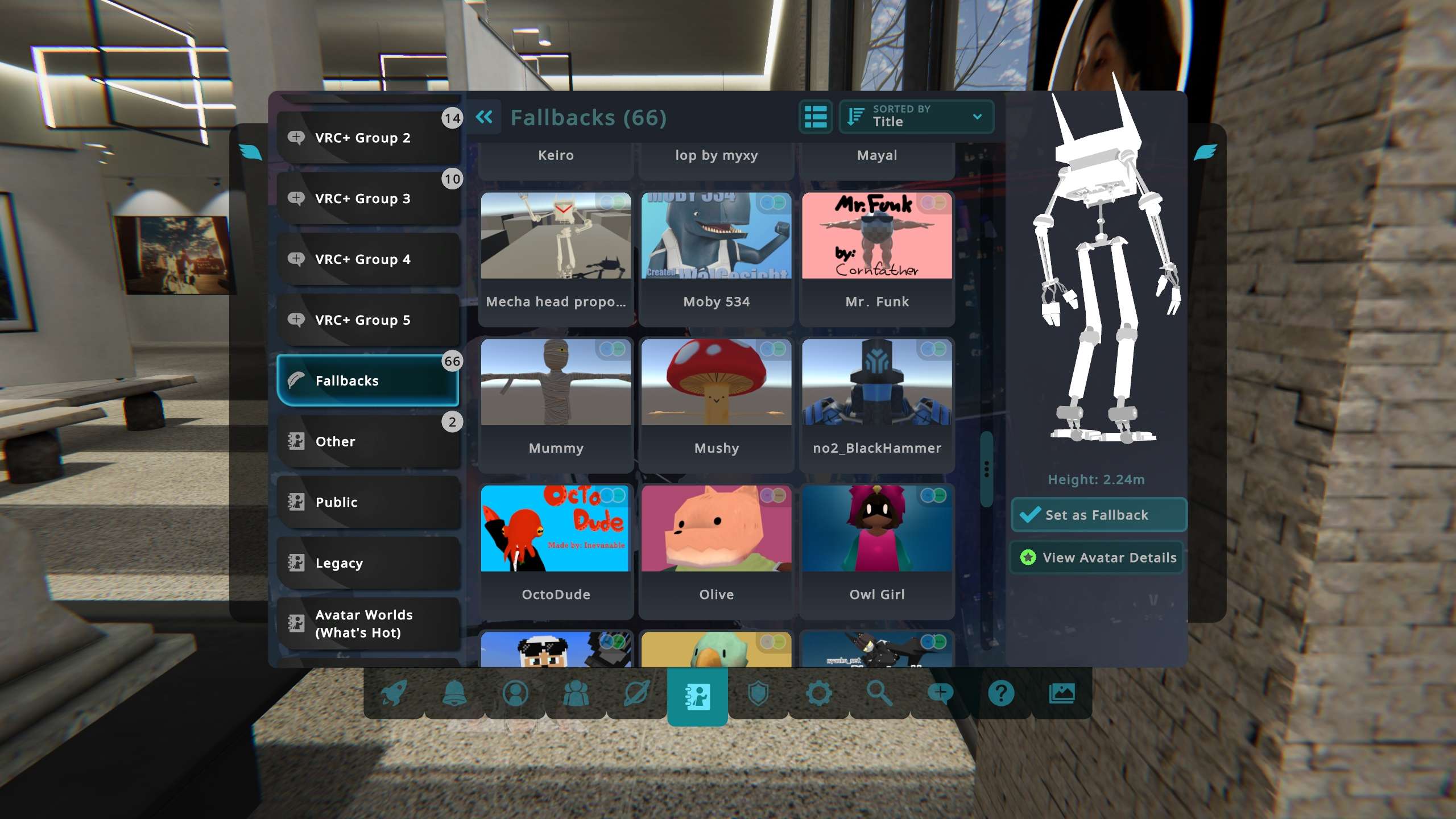1456x819 pixels.
Task: Open the profile icon in dock
Action: tap(515, 693)
